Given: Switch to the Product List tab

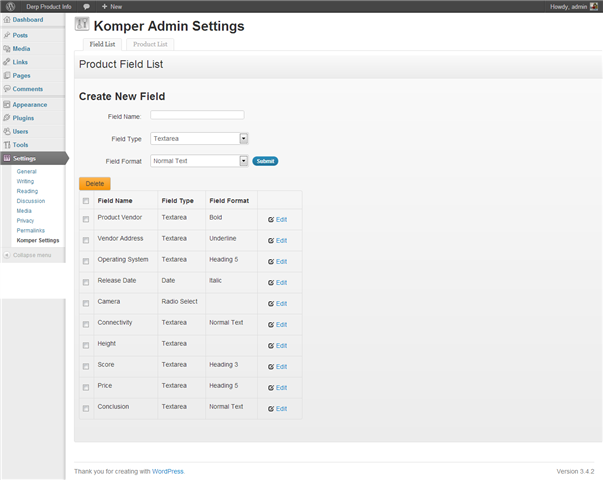Looking at the screenshot, I should click(150, 44).
